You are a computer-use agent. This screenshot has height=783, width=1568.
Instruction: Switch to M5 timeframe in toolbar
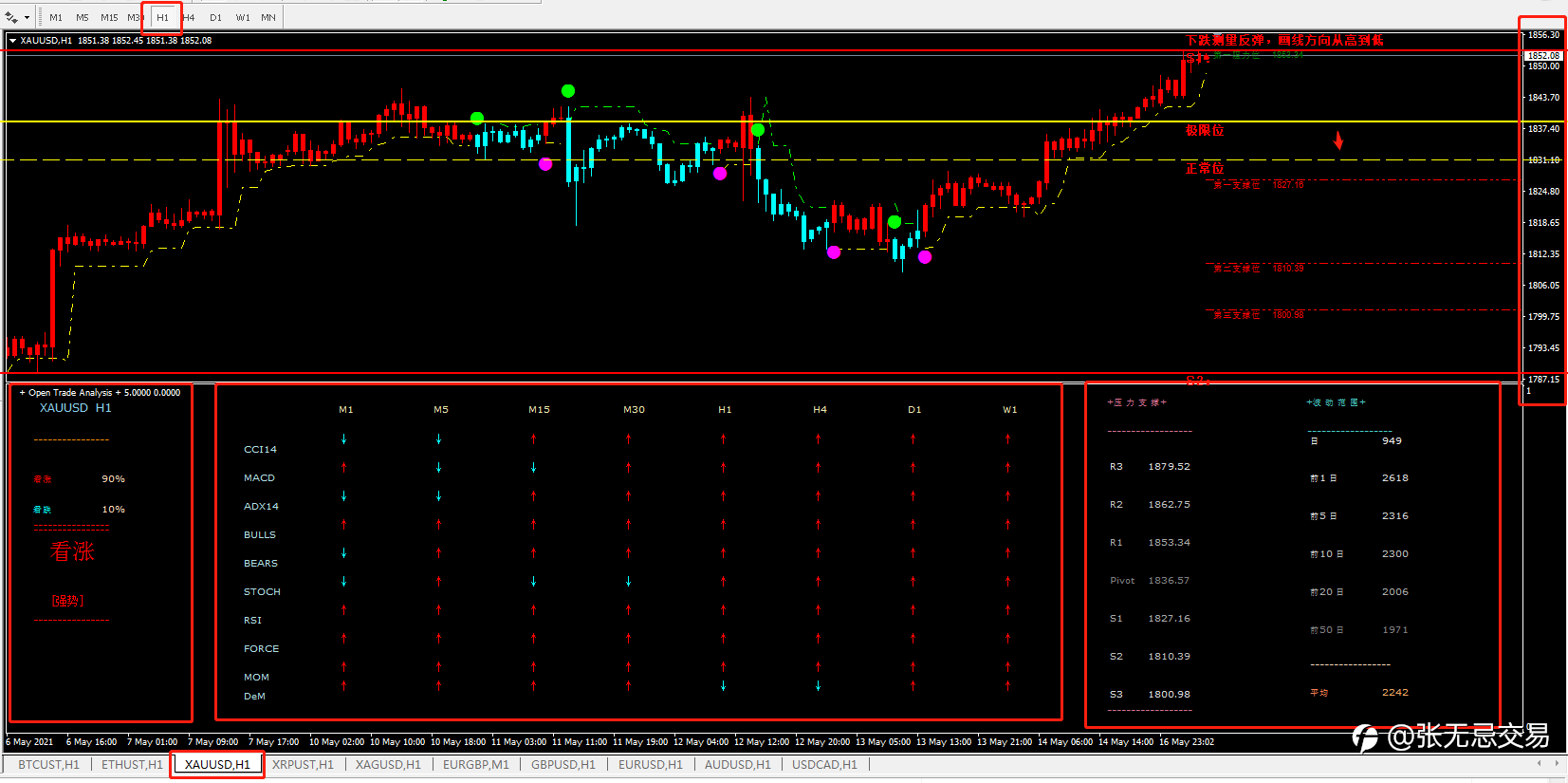coord(83,17)
